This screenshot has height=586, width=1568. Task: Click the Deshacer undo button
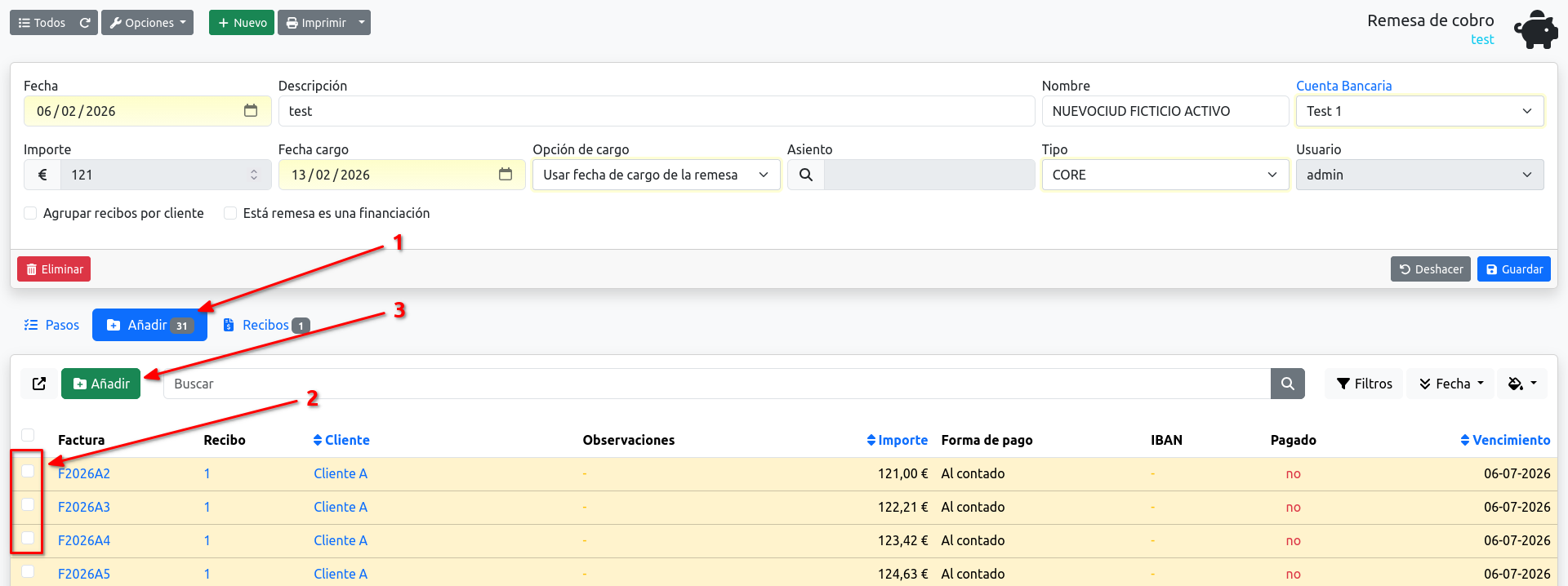(1430, 269)
